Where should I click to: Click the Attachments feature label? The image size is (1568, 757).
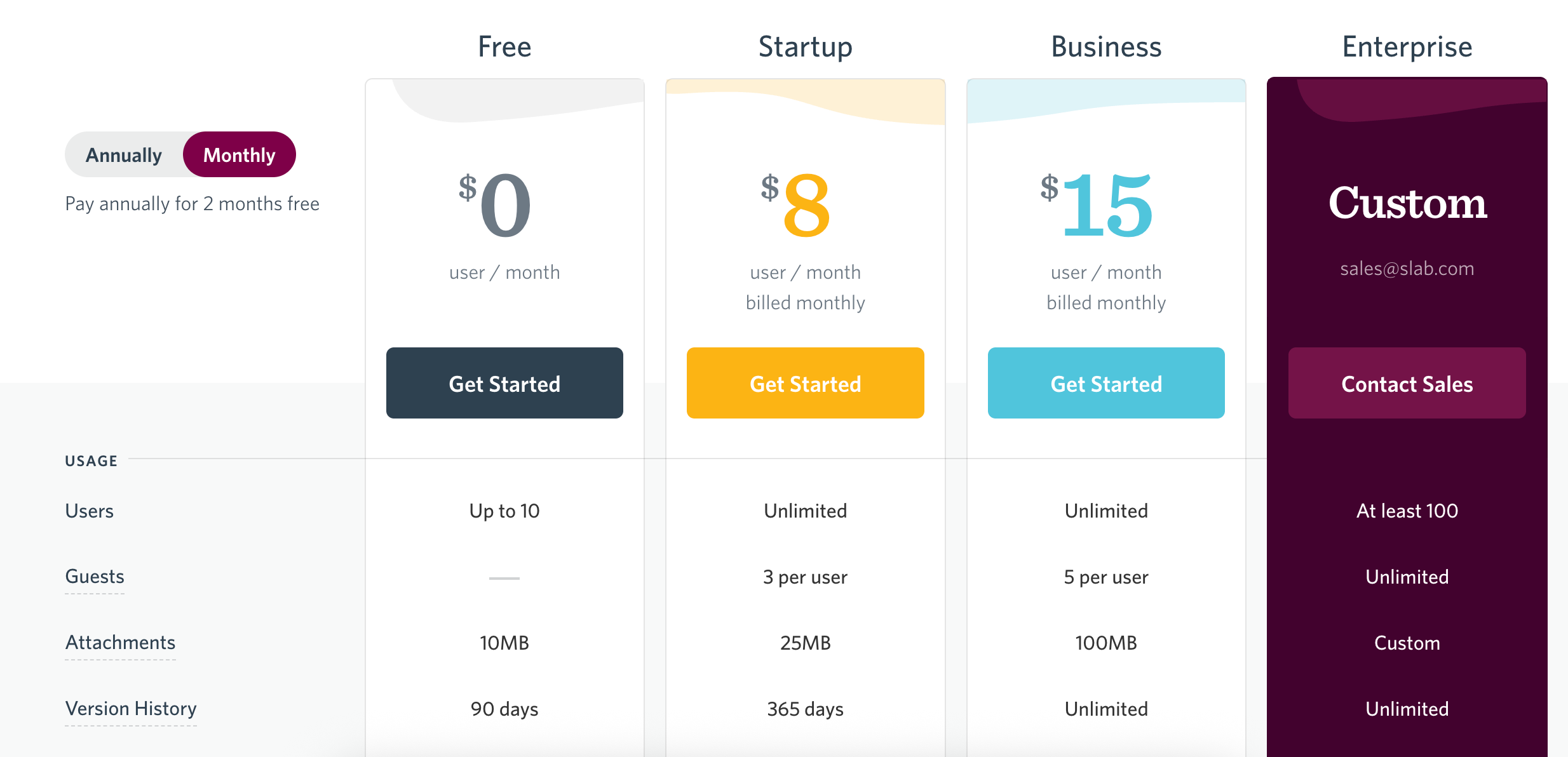pyautogui.click(x=120, y=643)
